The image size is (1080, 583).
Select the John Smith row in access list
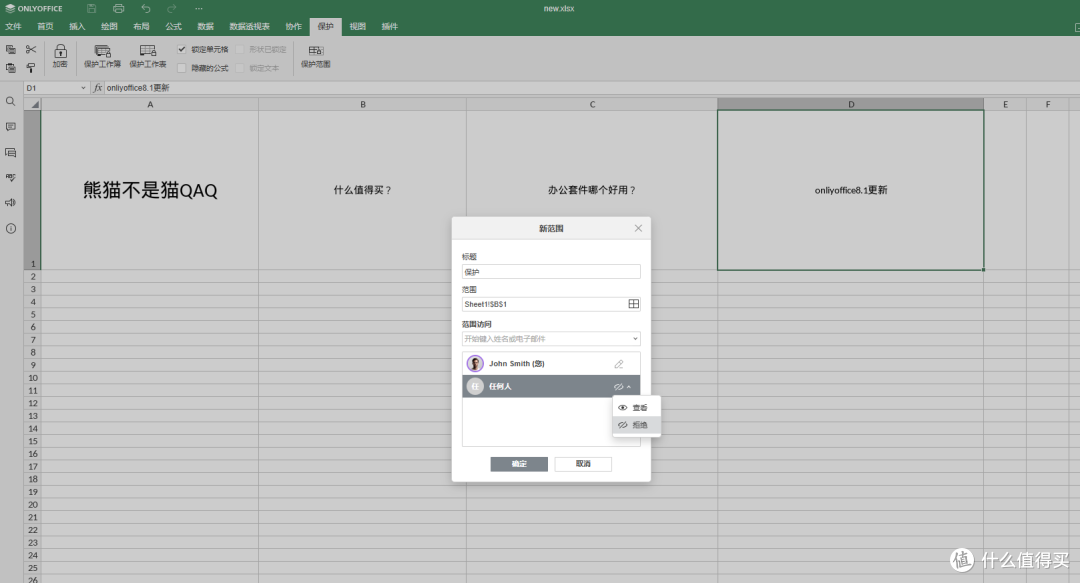point(551,364)
